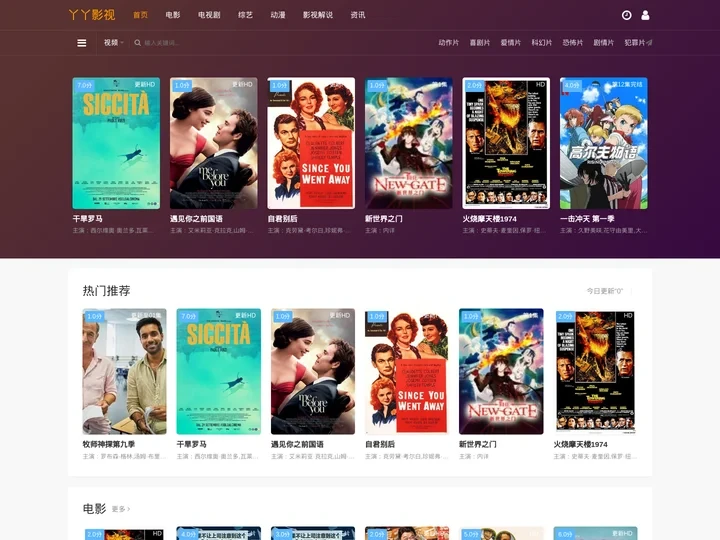Open Siccità poster in top banner
The height and width of the screenshot is (540, 720).
tap(116, 143)
